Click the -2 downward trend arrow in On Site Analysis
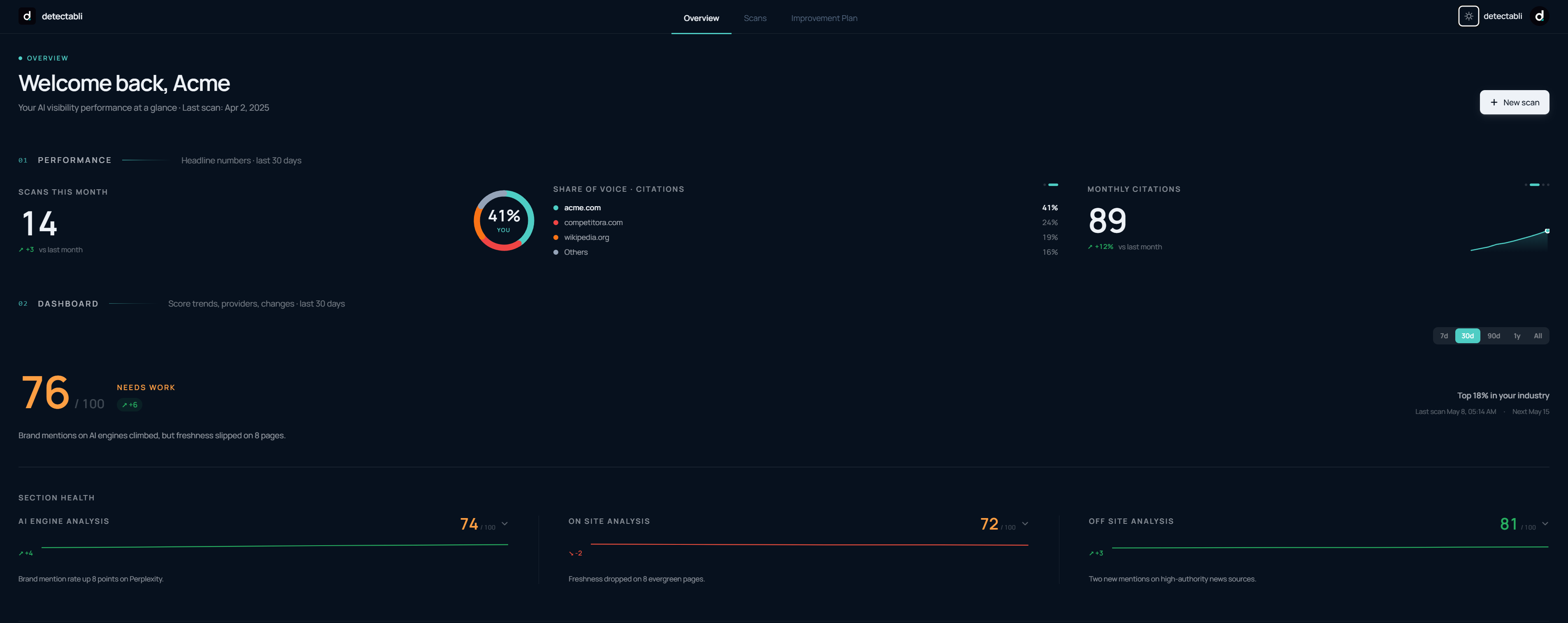This screenshot has height=623, width=1568. [571, 553]
